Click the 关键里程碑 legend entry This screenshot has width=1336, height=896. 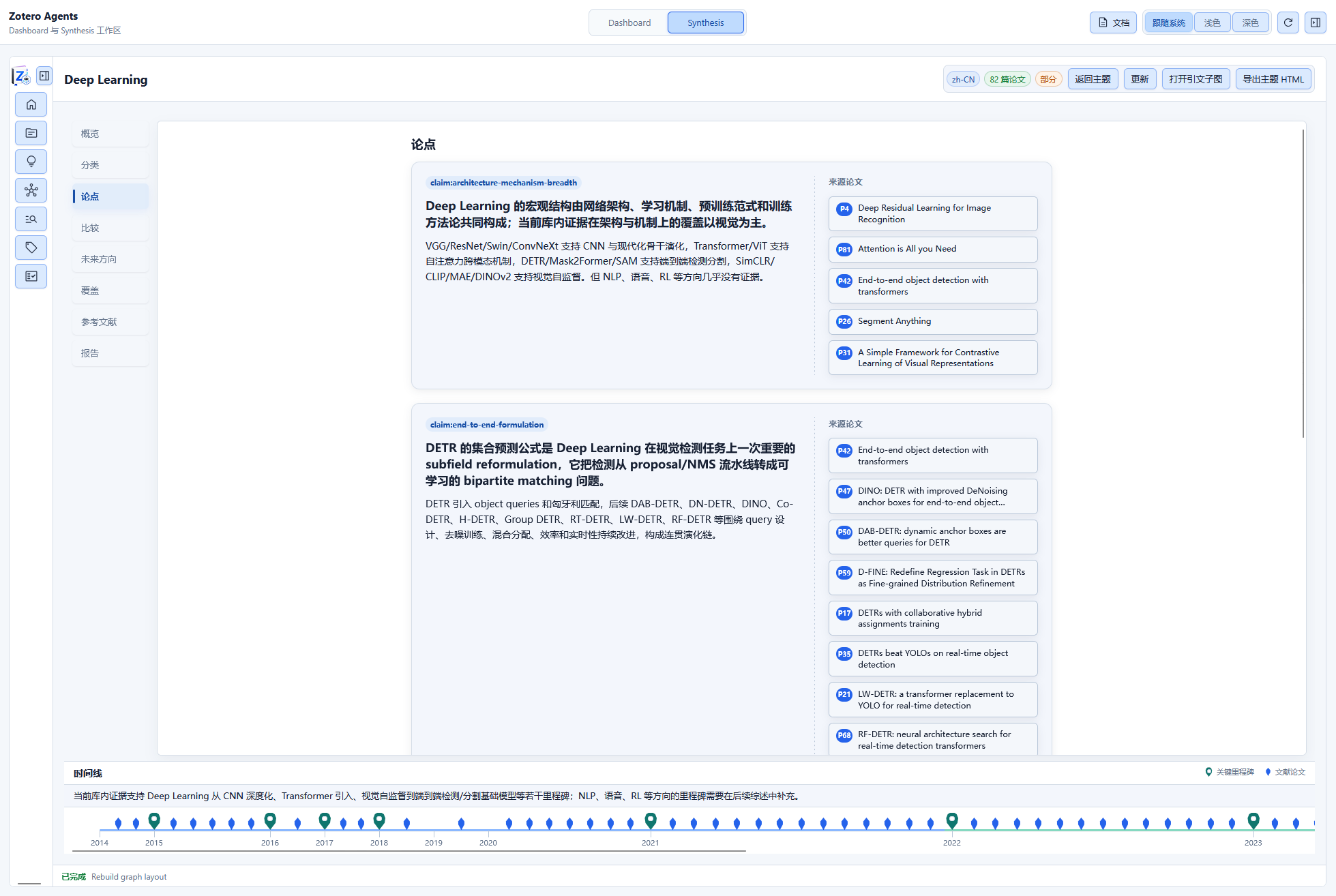(1230, 772)
